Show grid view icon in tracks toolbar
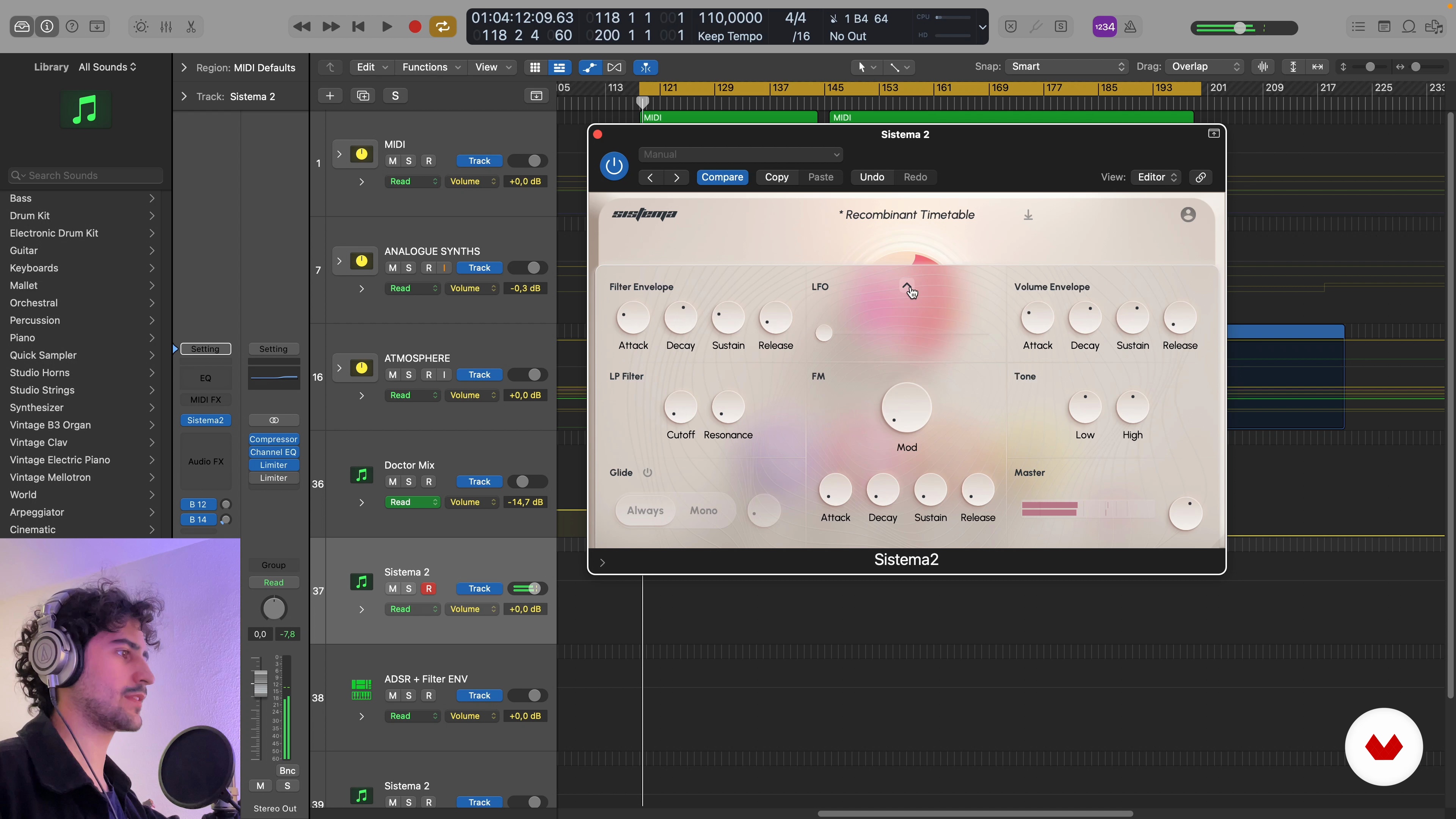 [535, 67]
